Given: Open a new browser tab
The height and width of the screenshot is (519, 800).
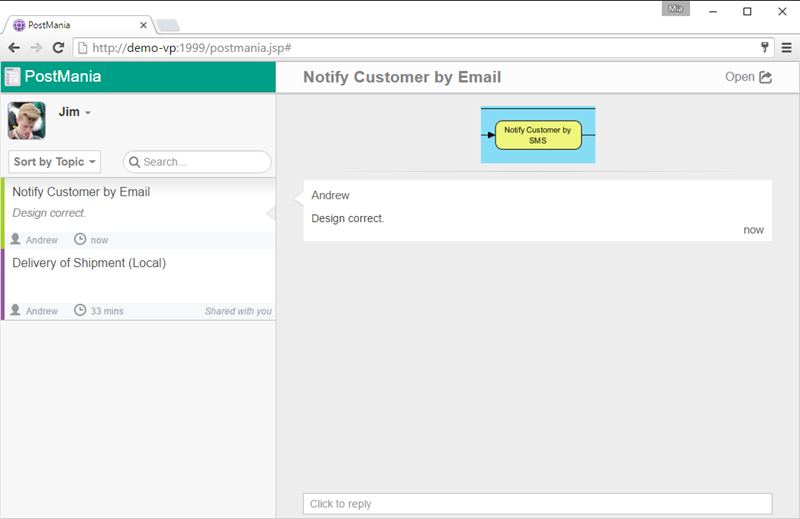Looking at the screenshot, I should pyautogui.click(x=168, y=25).
